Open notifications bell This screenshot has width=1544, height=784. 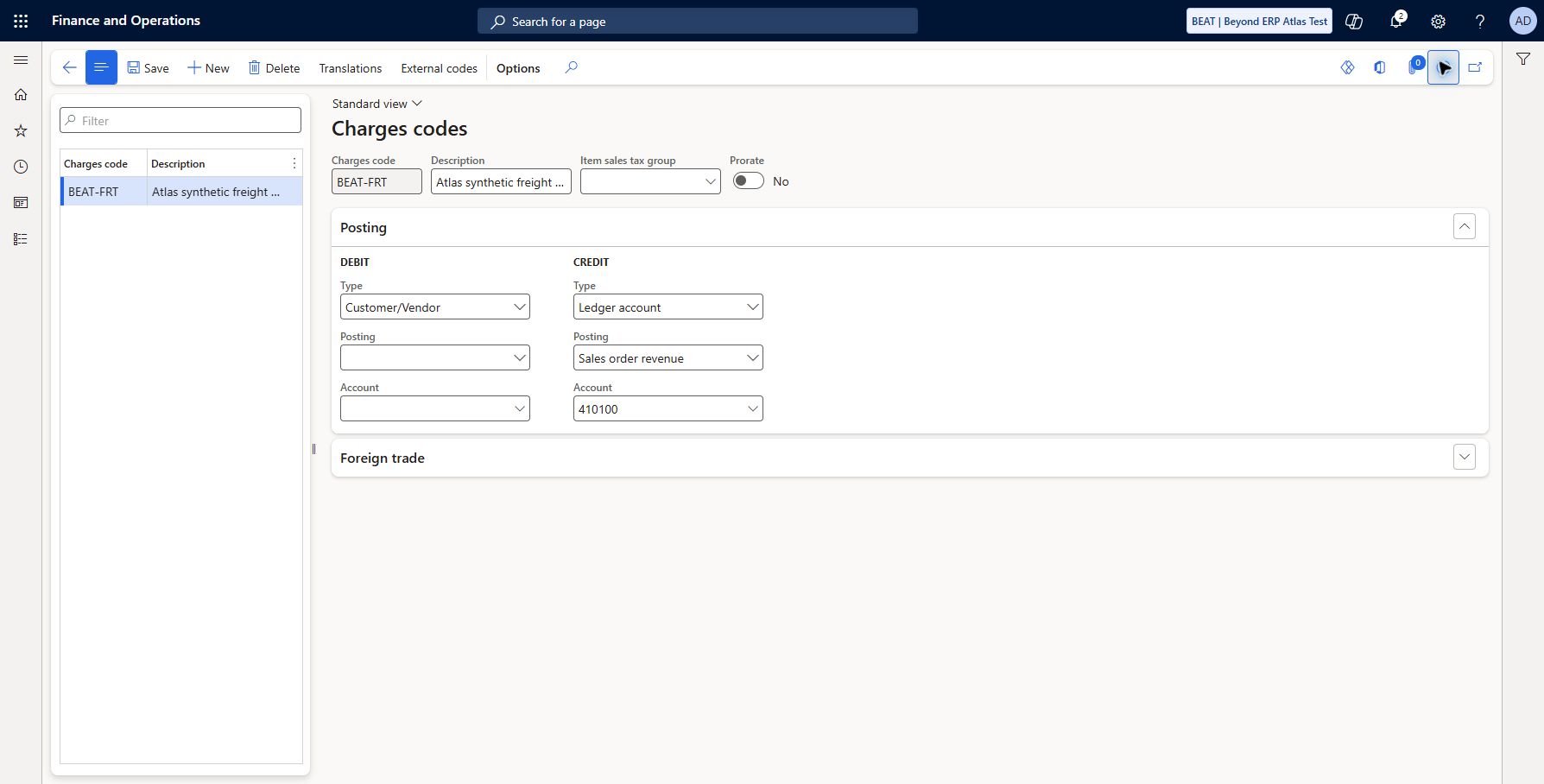pyautogui.click(x=1396, y=21)
